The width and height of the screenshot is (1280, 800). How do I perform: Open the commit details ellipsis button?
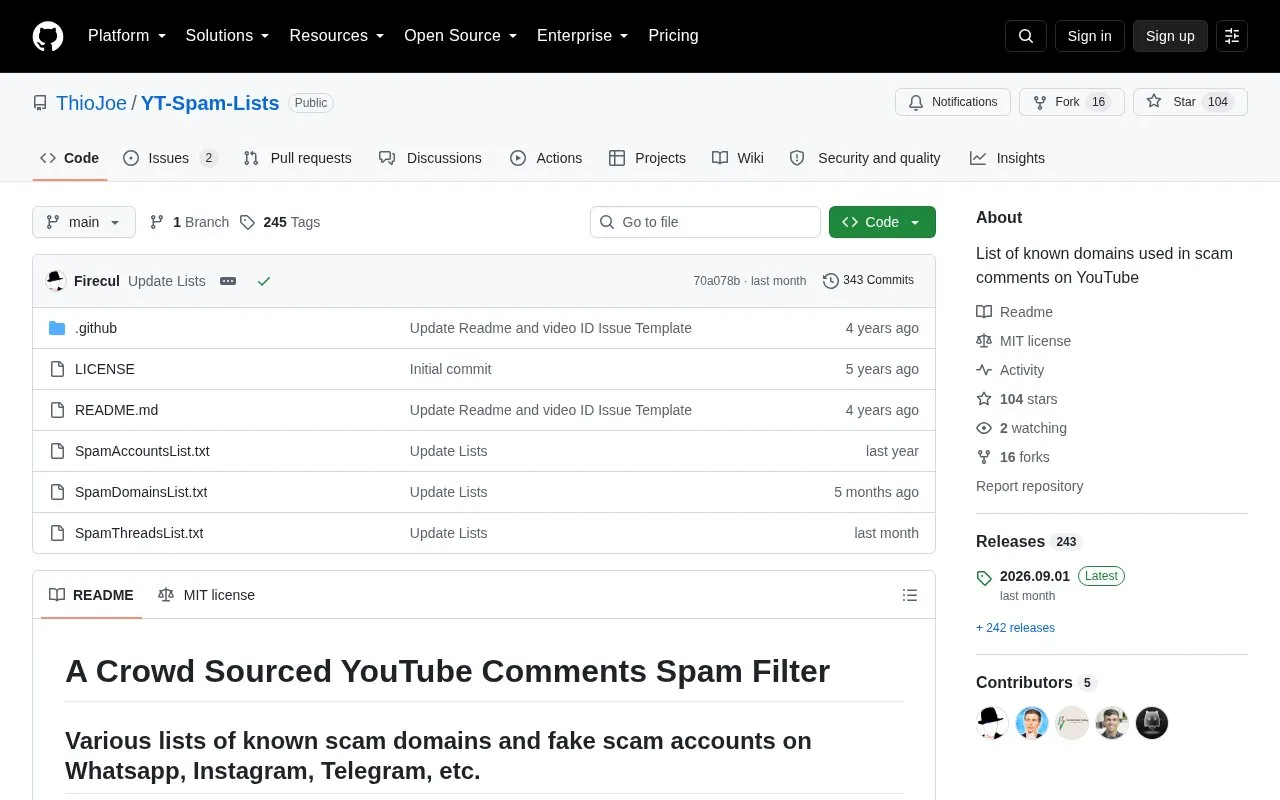tap(228, 281)
